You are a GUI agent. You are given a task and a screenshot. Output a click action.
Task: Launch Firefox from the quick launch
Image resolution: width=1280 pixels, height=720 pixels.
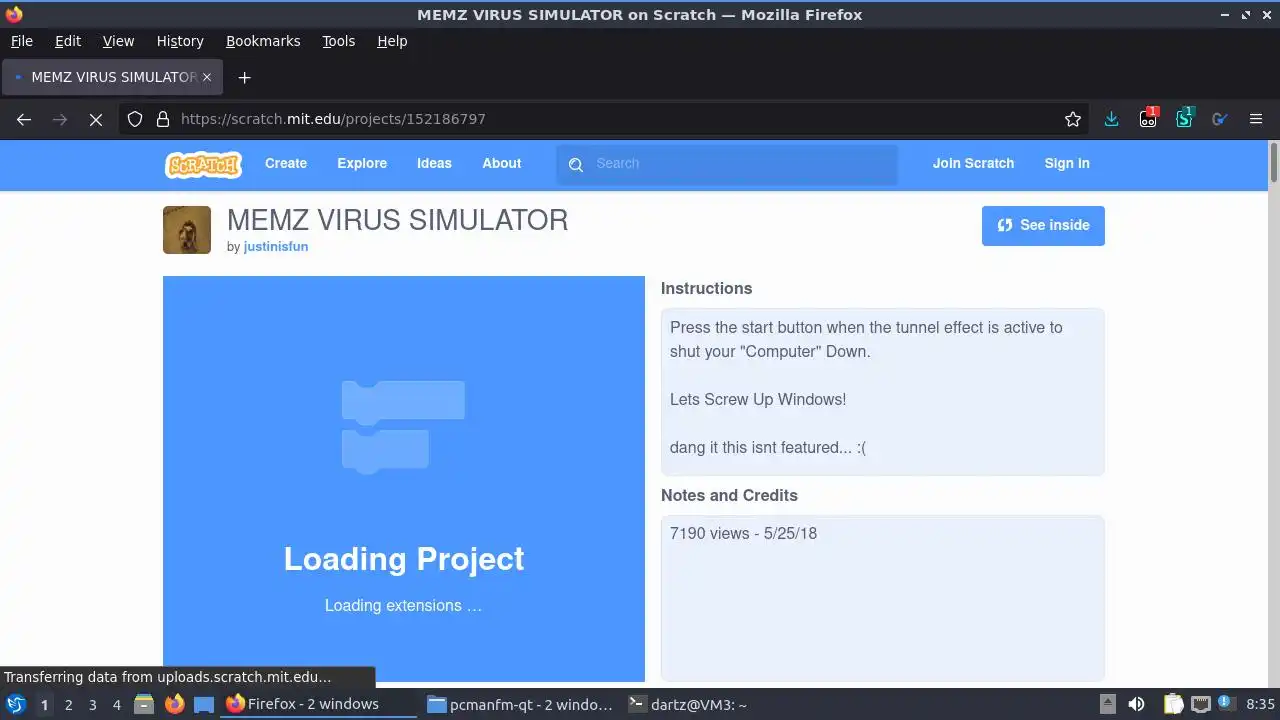[174, 705]
